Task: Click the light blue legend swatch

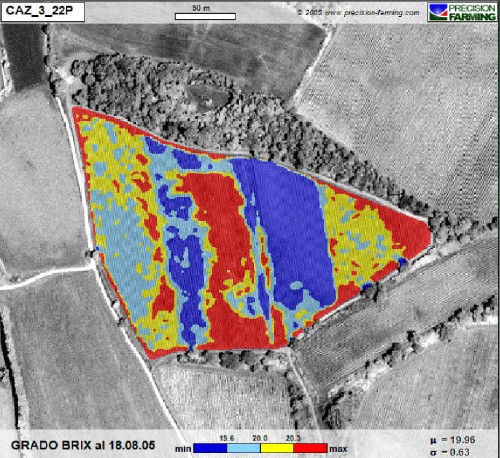Action: click(244, 448)
